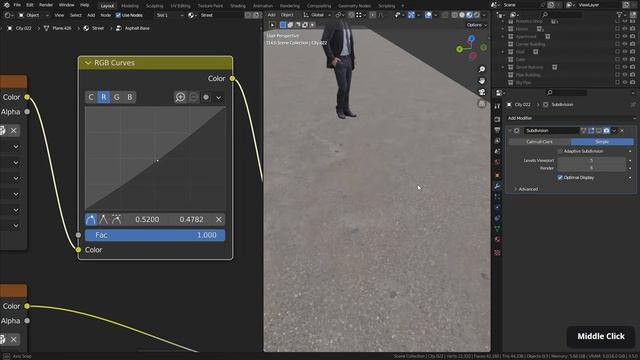Screen dimensions: 640x360
Task: Open the Window menu
Action: tap(67, 5)
